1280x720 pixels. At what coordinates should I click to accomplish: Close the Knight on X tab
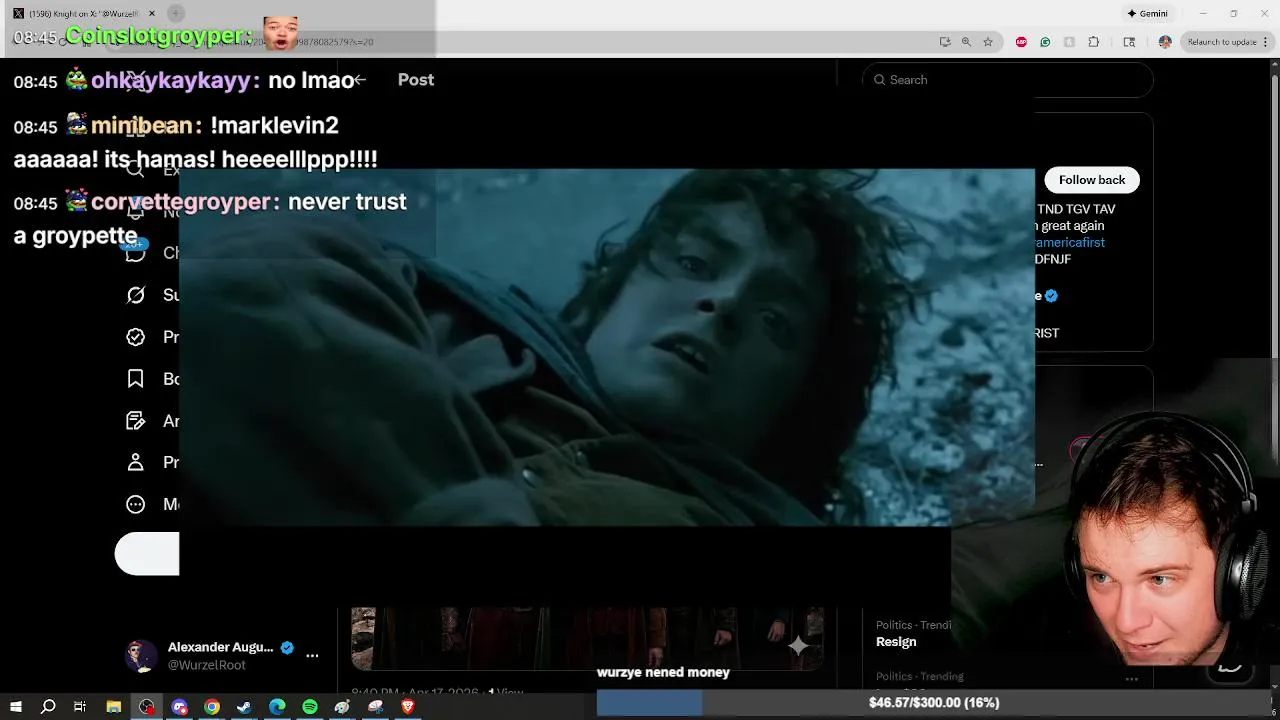point(152,14)
